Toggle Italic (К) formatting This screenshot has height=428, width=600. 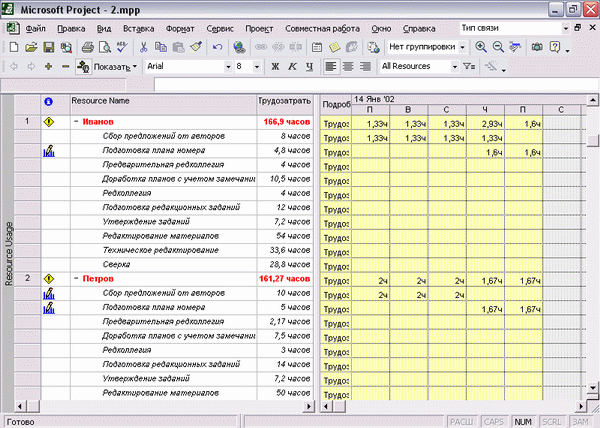click(292, 67)
